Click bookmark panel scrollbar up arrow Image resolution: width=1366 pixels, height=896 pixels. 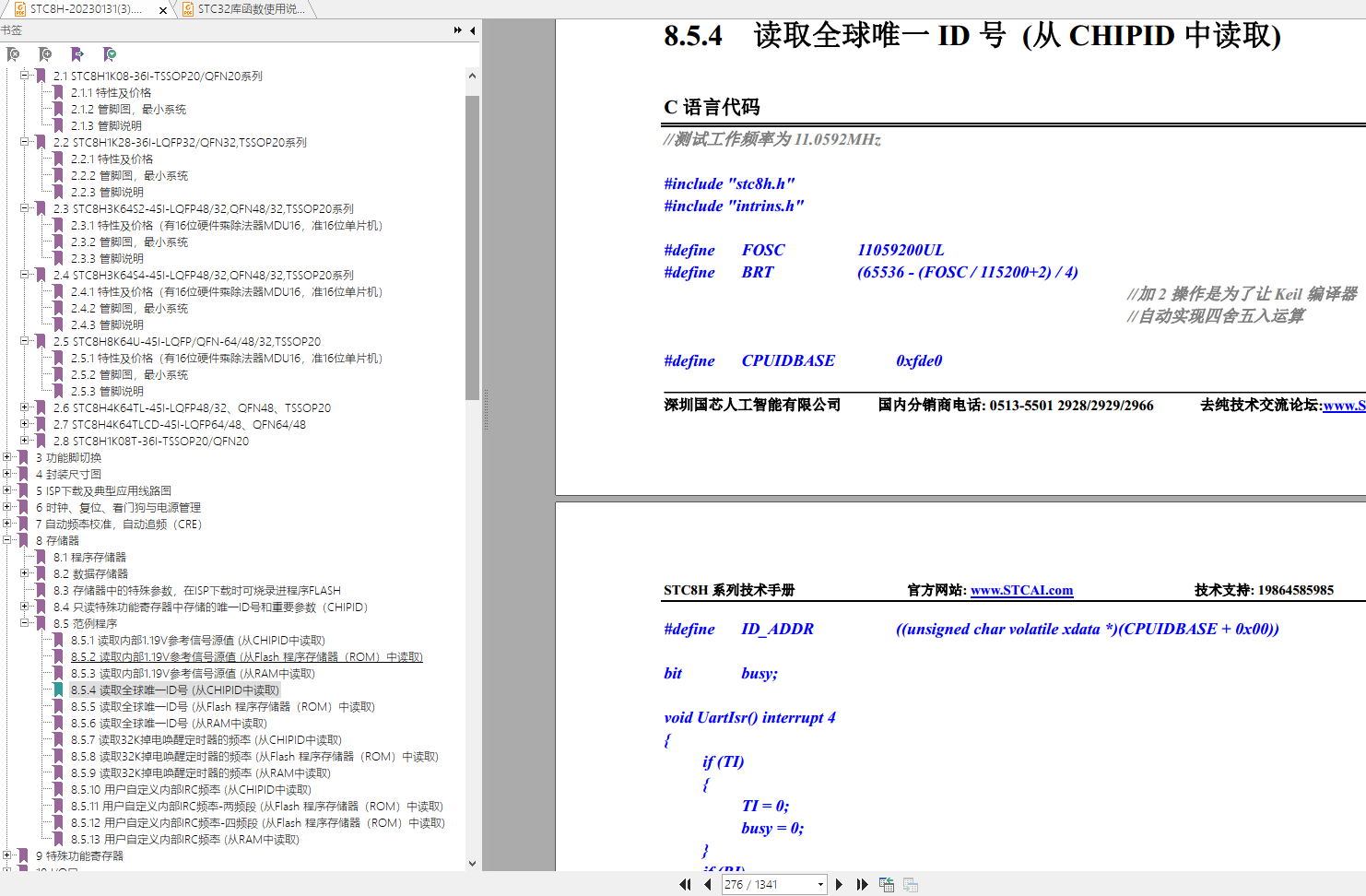point(472,76)
